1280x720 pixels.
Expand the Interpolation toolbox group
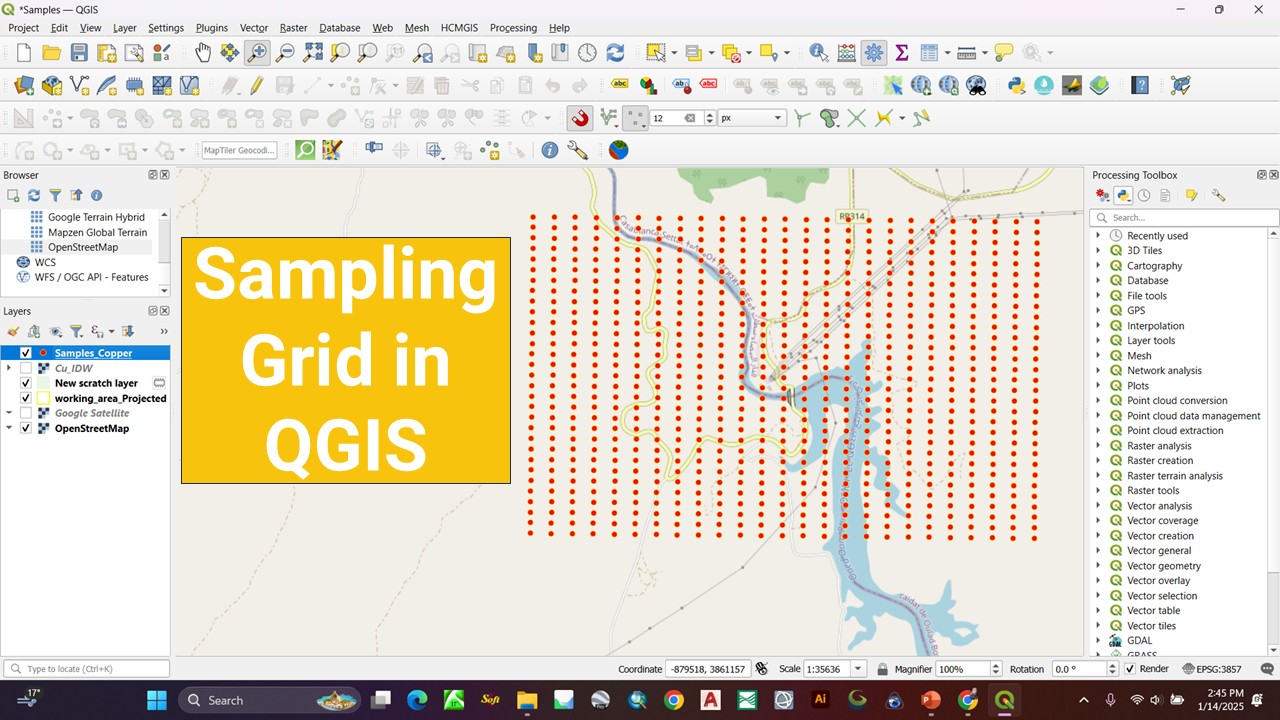(1098, 326)
